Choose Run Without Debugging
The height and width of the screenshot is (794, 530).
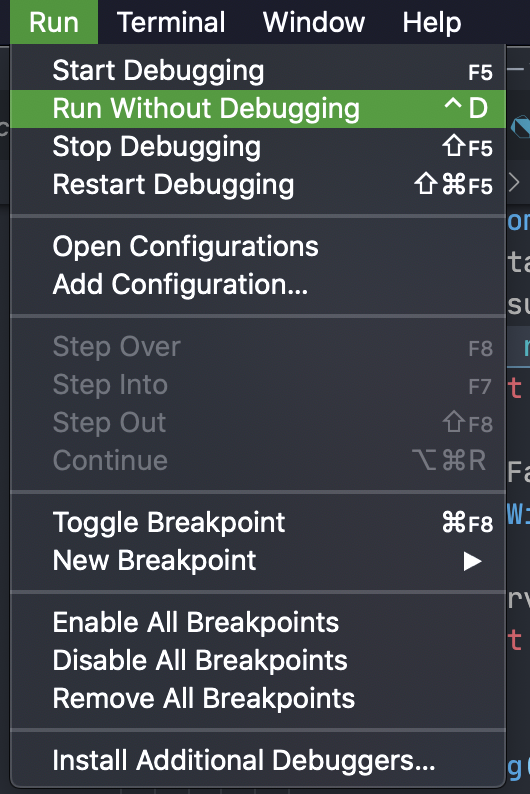pyautogui.click(x=258, y=109)
